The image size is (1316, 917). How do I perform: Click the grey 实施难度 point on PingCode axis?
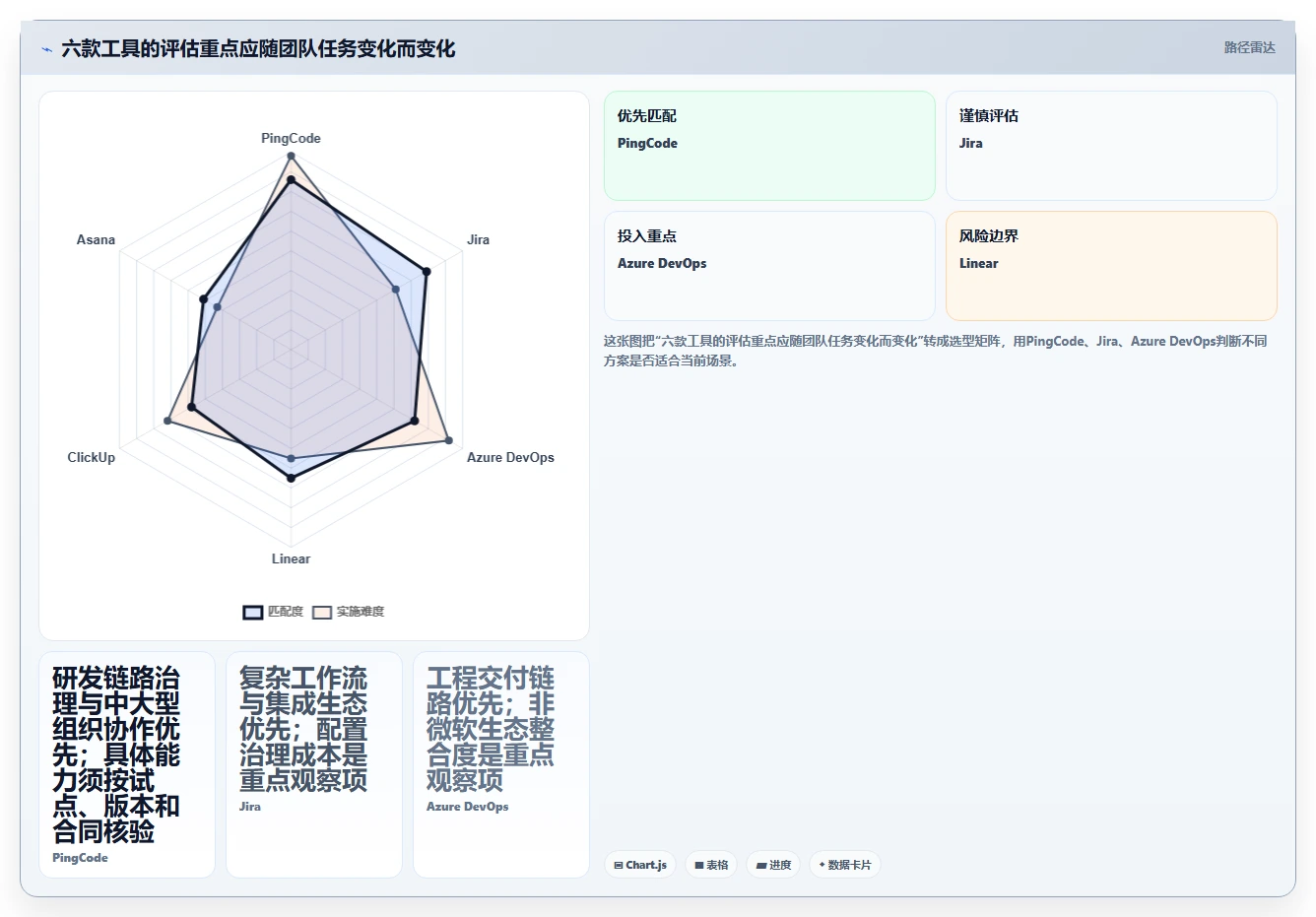pos(291,156)
